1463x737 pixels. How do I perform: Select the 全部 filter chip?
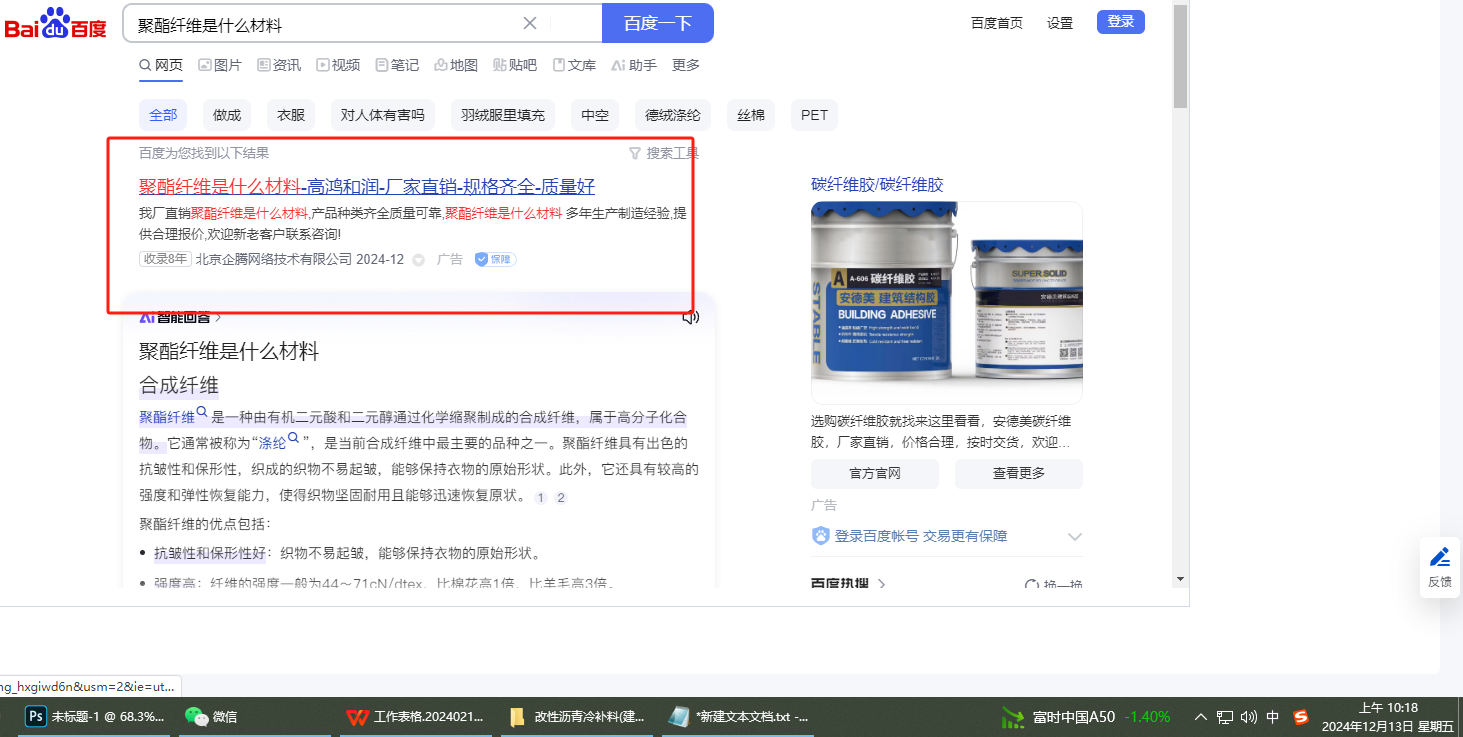coord(163,115)
